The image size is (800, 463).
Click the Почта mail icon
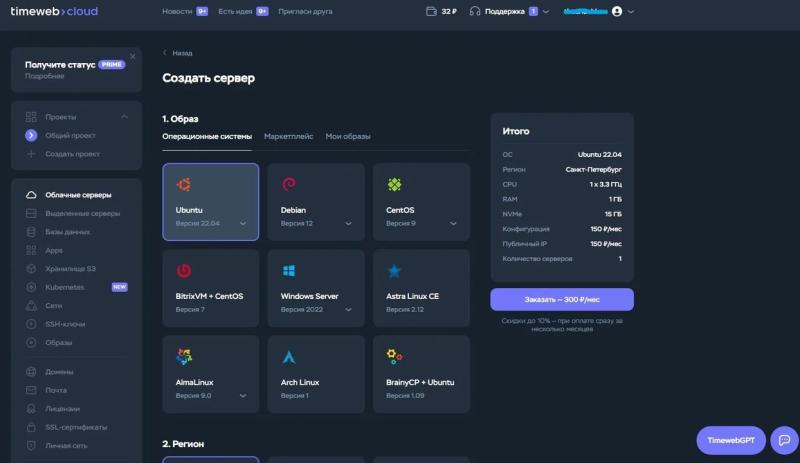31,390
